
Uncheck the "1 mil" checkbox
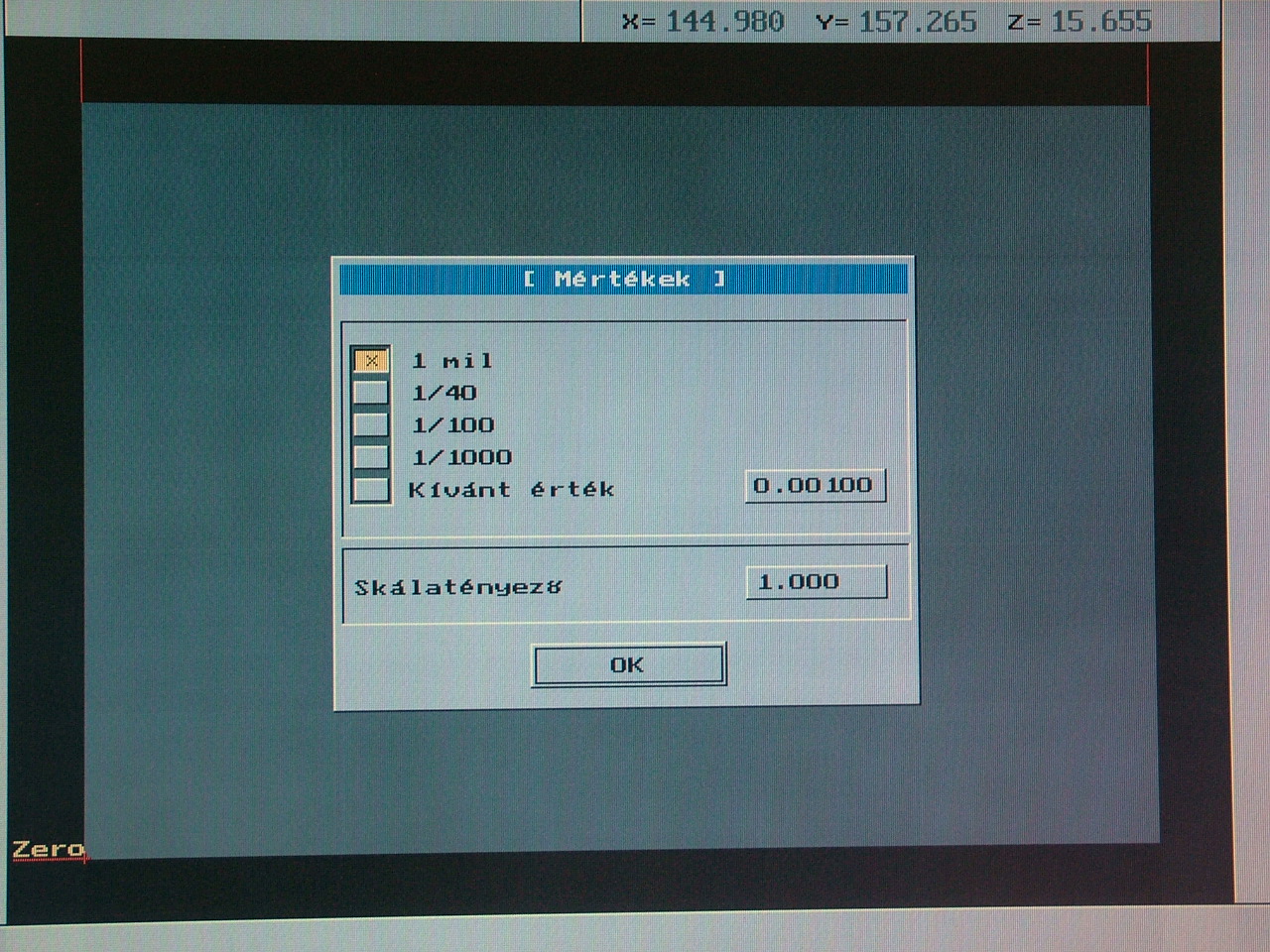pos(371,360)
